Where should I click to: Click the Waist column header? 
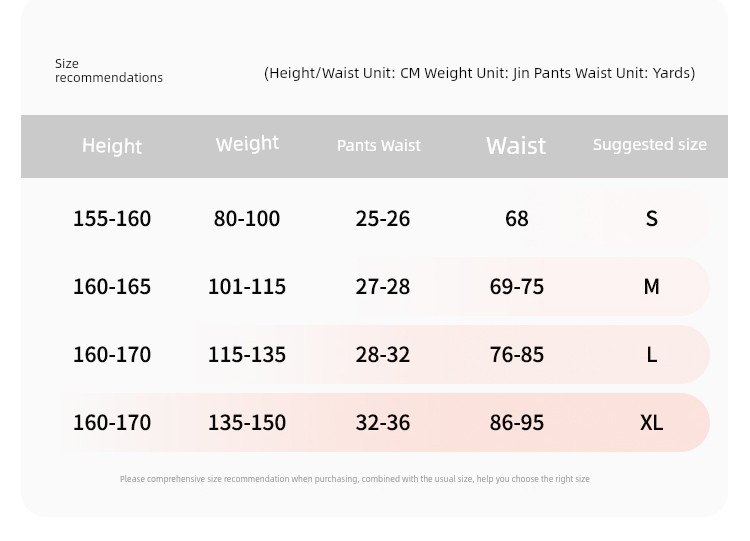(x=516, y=146)
